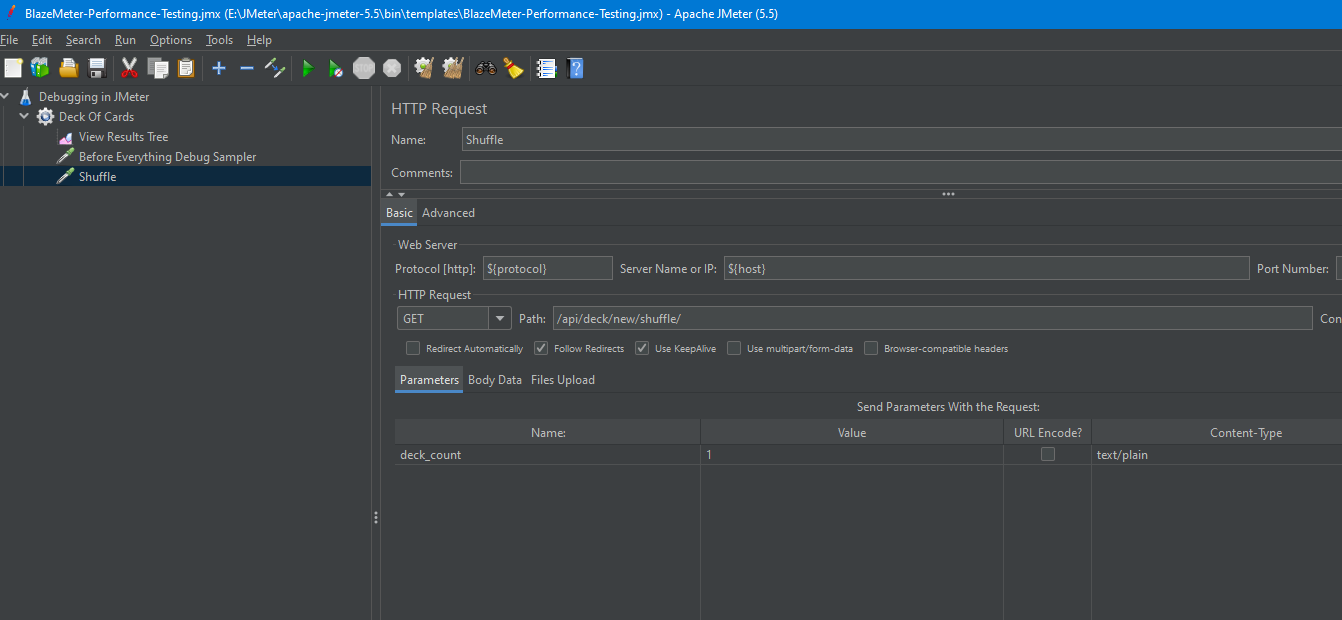Click the Cut scissors icon
Screen dimensions: 1342x620
pyautogui.click(x=129, y=68)
